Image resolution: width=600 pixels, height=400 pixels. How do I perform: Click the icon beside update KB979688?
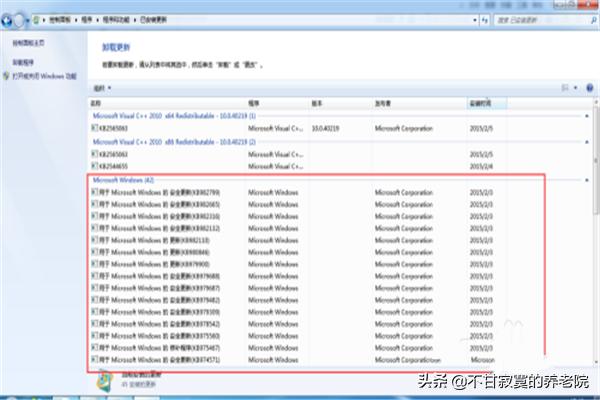(95, 275)
